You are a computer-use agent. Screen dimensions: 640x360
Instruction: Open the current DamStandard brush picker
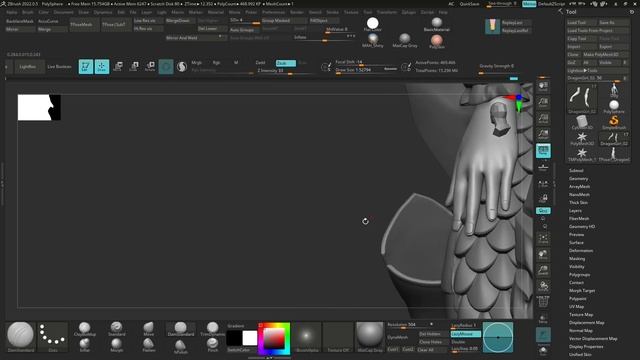tap(20, 337)
